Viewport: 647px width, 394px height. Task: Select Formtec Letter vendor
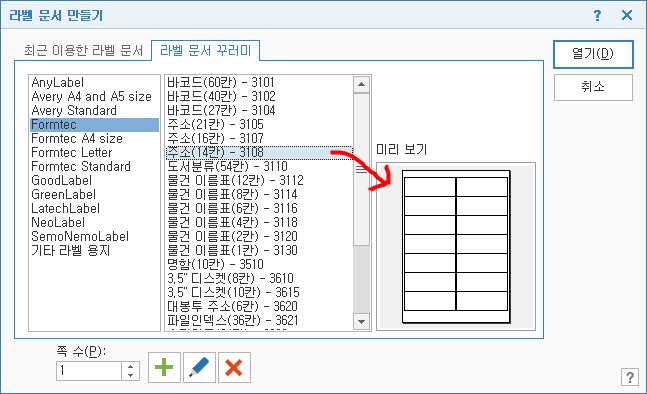(x=94, y=153)
